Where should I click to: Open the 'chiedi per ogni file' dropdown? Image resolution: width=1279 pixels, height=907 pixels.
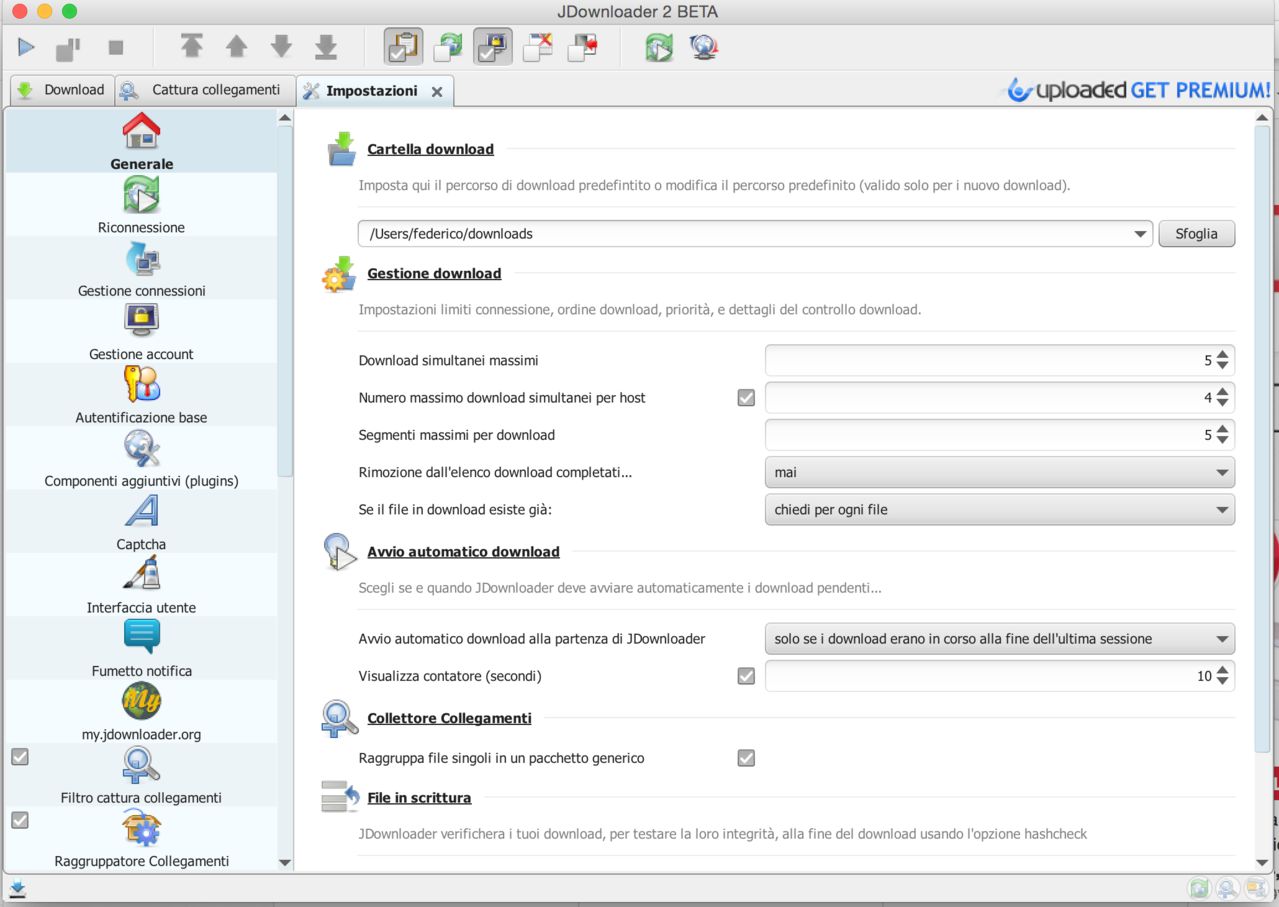coord(999,510)
